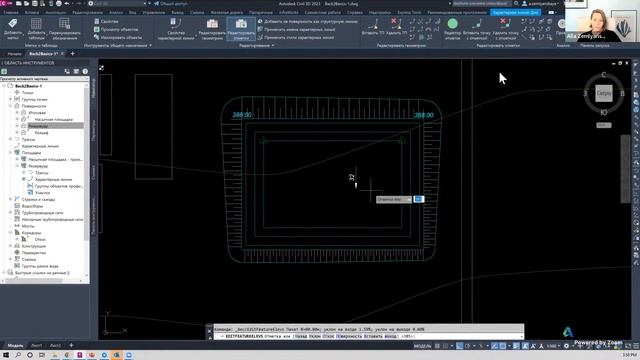Click the ViewCube Сверху face

tap(604, 93)
